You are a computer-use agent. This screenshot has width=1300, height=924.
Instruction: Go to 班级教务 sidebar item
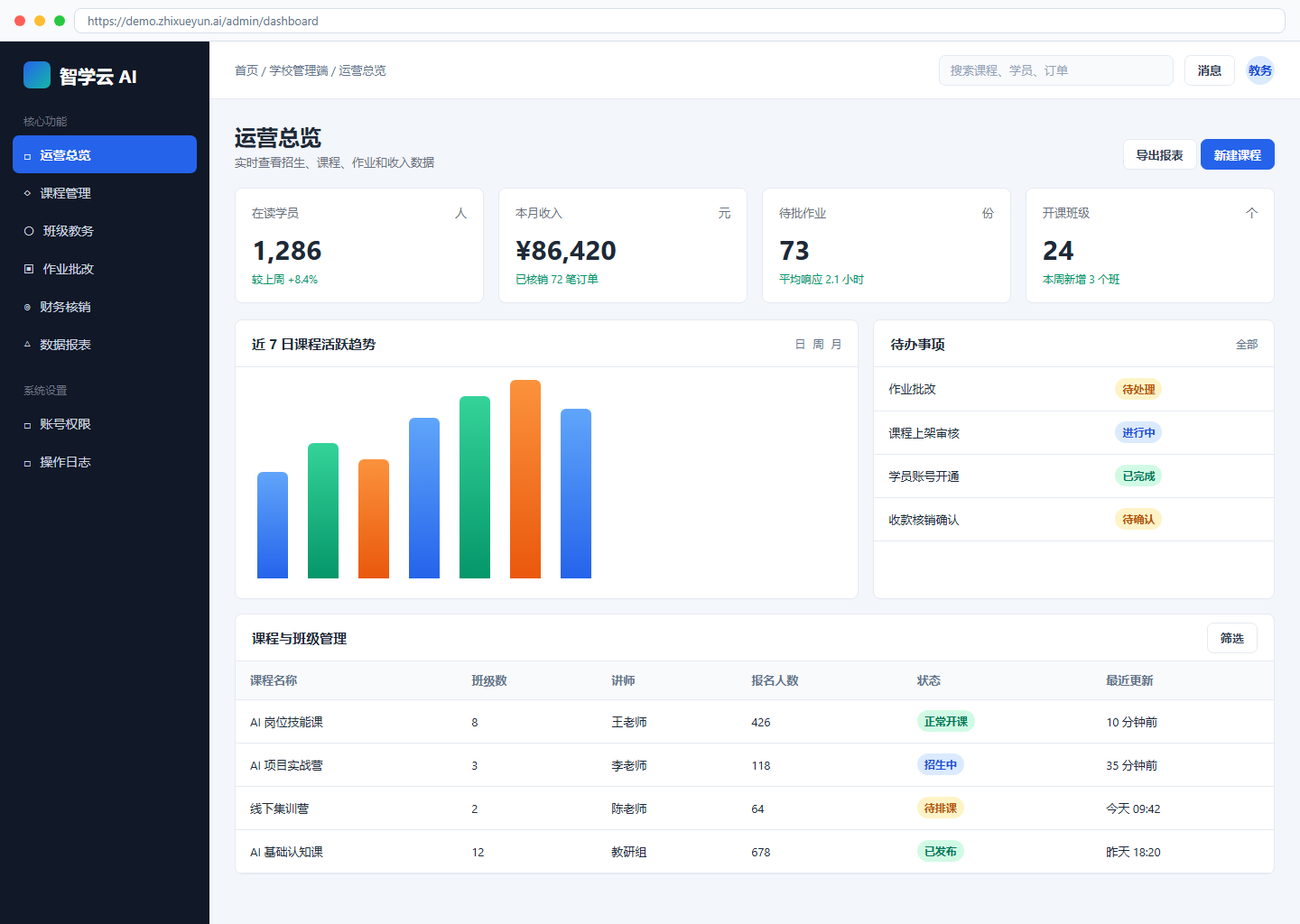[x=105, y=231]
